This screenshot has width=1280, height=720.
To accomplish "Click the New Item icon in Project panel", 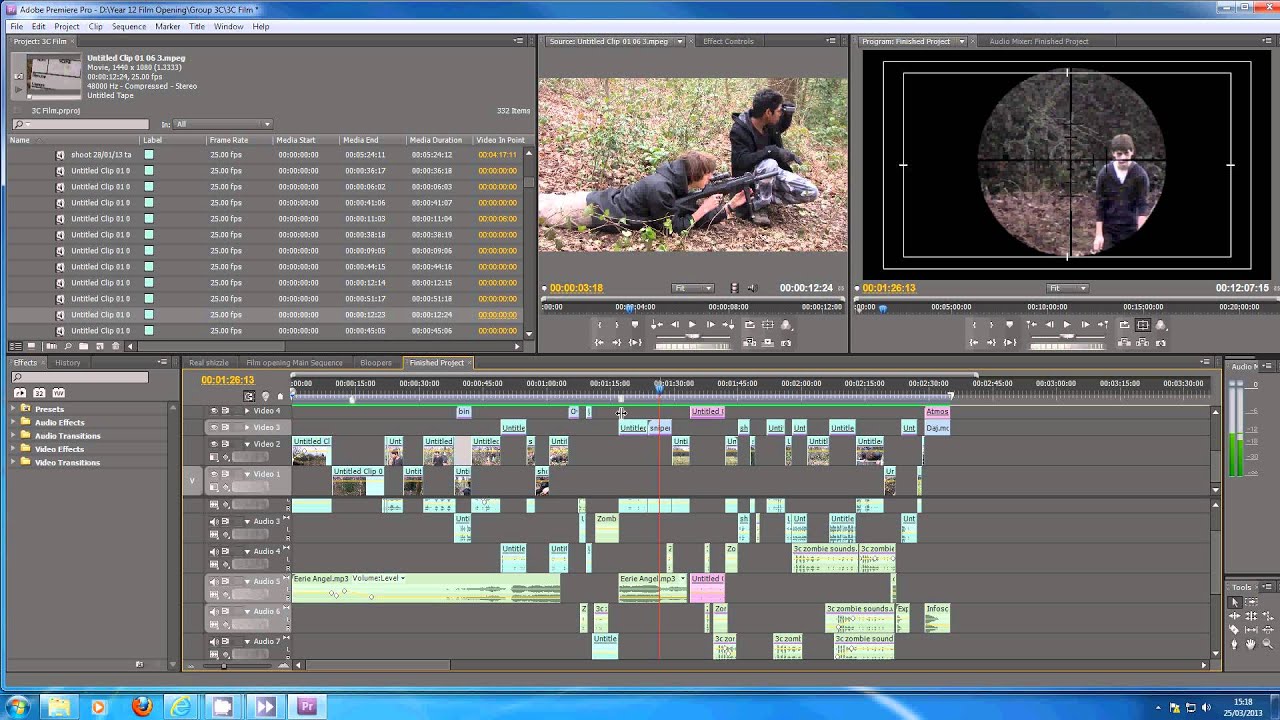I will (x=99, y=346).
